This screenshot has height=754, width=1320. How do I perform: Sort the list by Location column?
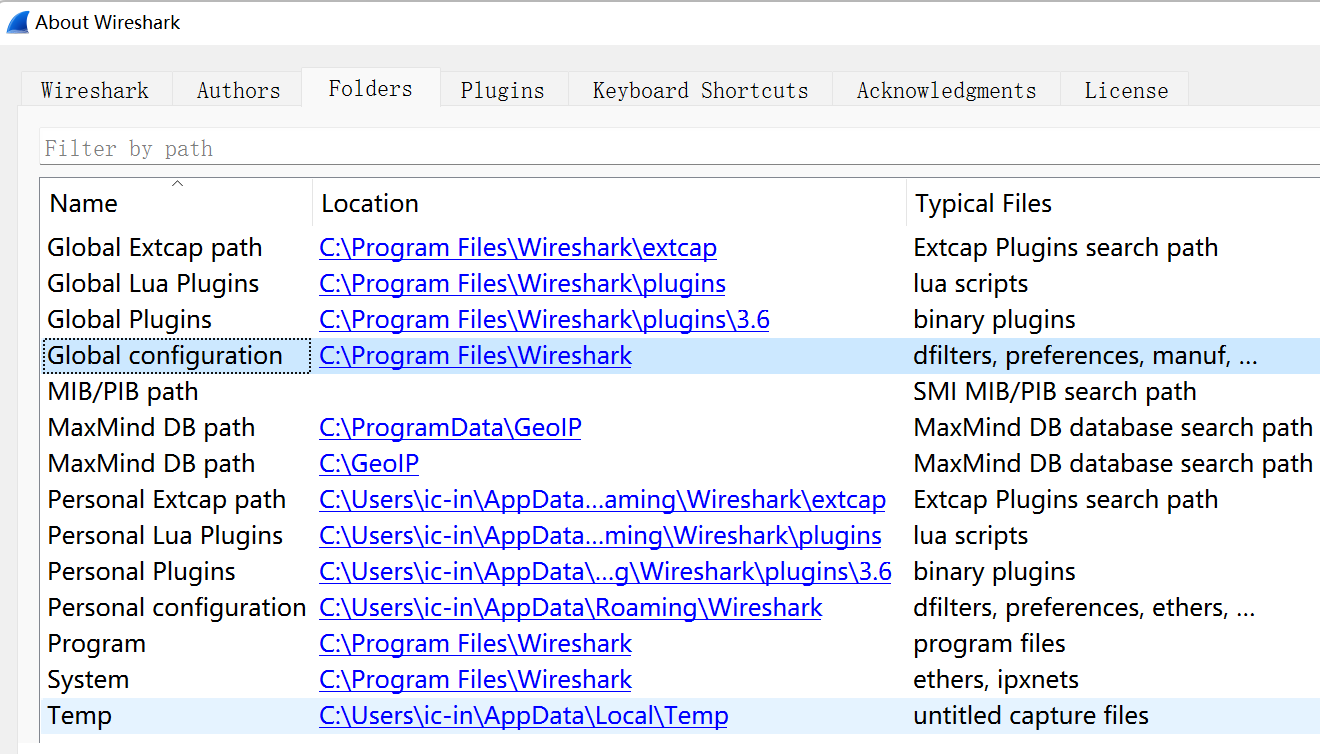coord(370,204)
